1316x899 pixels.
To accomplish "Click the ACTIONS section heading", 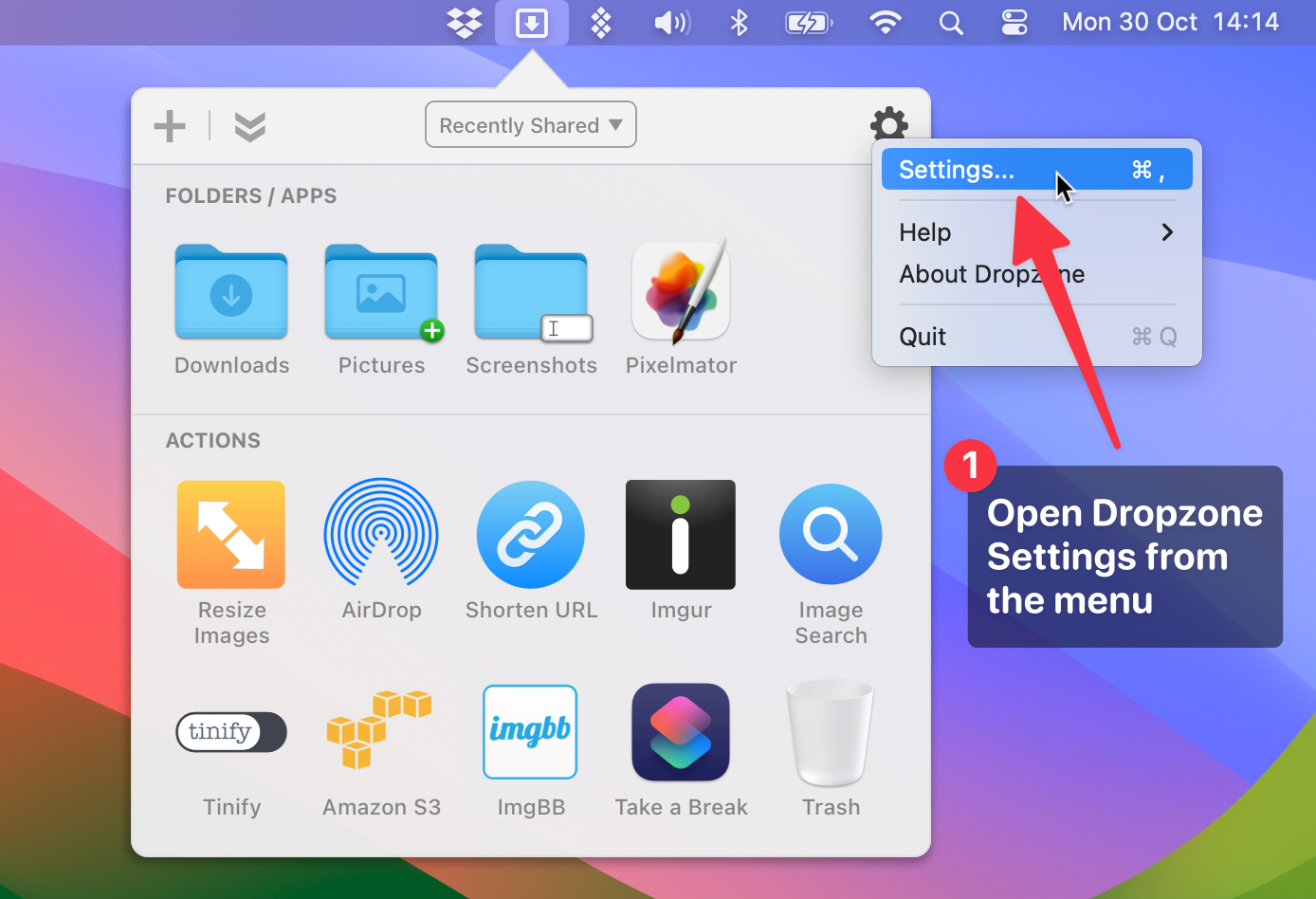I will click(x=213, y=441).
